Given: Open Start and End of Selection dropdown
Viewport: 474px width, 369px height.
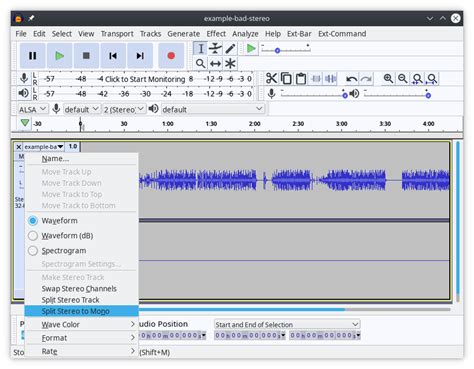Looking at the screenshot, I should (287, 324).
